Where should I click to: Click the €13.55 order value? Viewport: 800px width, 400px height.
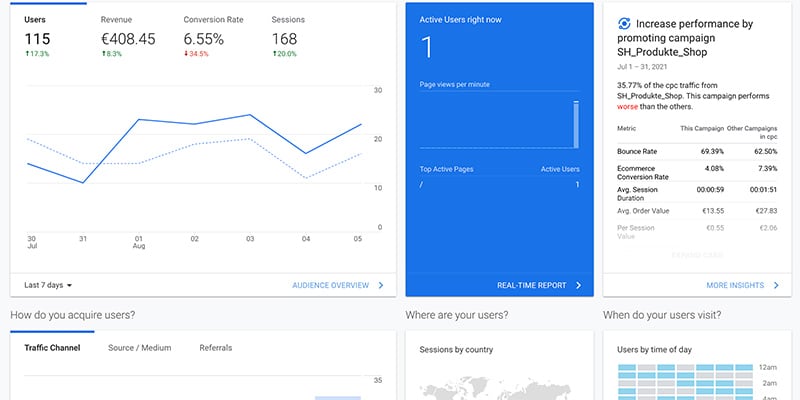tap(713, 211)
